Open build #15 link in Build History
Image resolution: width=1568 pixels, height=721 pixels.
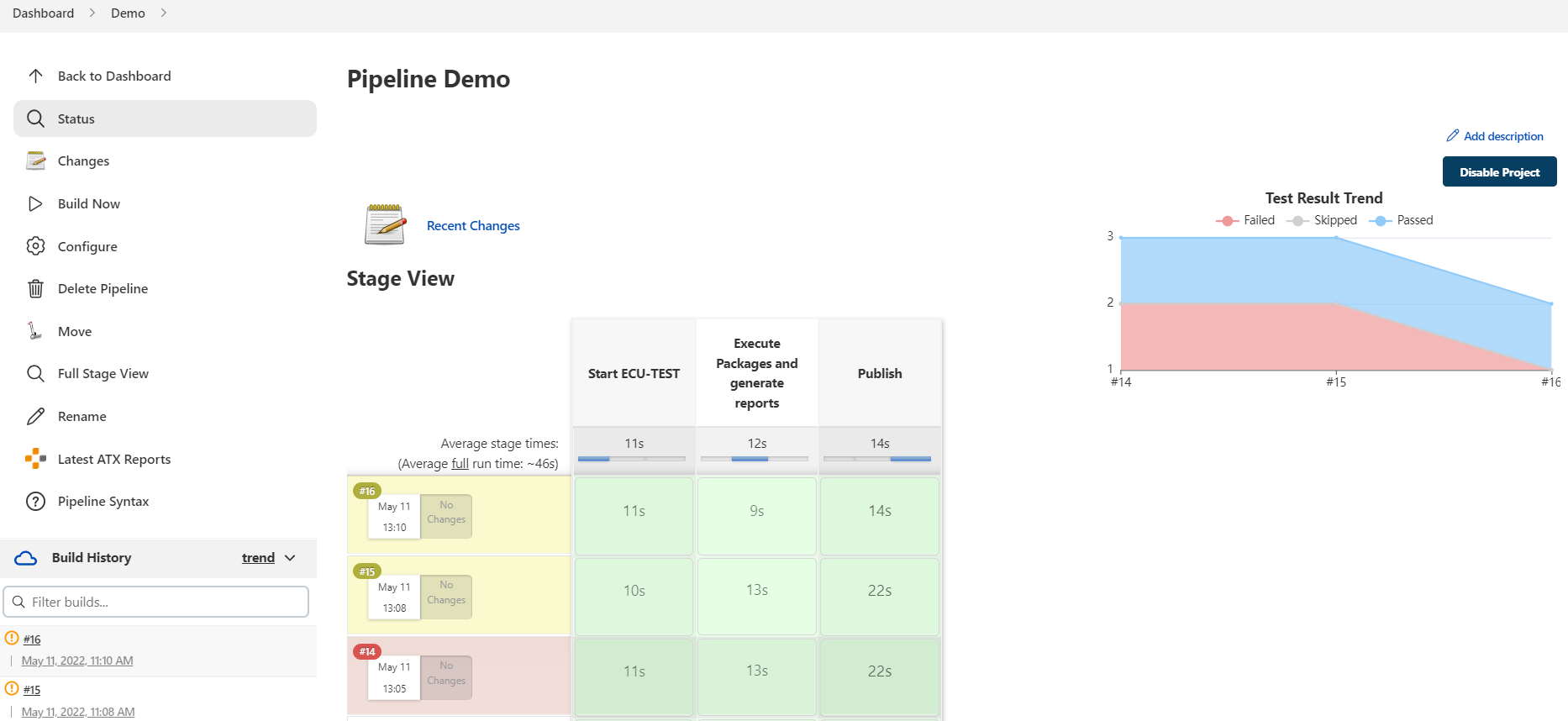(x=32, y=690)
